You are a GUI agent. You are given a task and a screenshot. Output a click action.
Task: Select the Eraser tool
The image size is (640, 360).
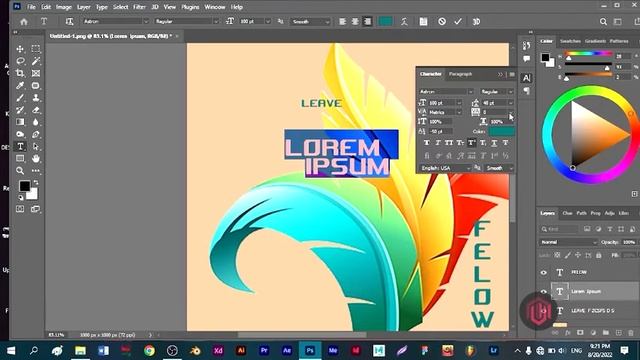coord(36,110)
